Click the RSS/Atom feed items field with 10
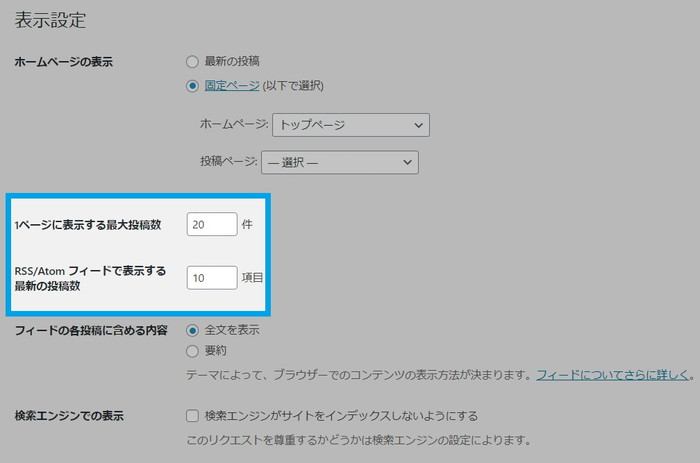 [212, 278]
